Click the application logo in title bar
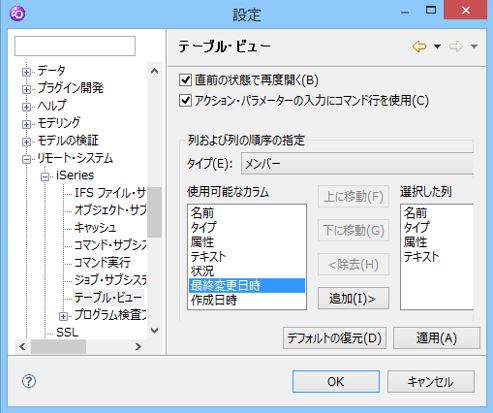The image size is (493, 413). [x=17, y=13]
